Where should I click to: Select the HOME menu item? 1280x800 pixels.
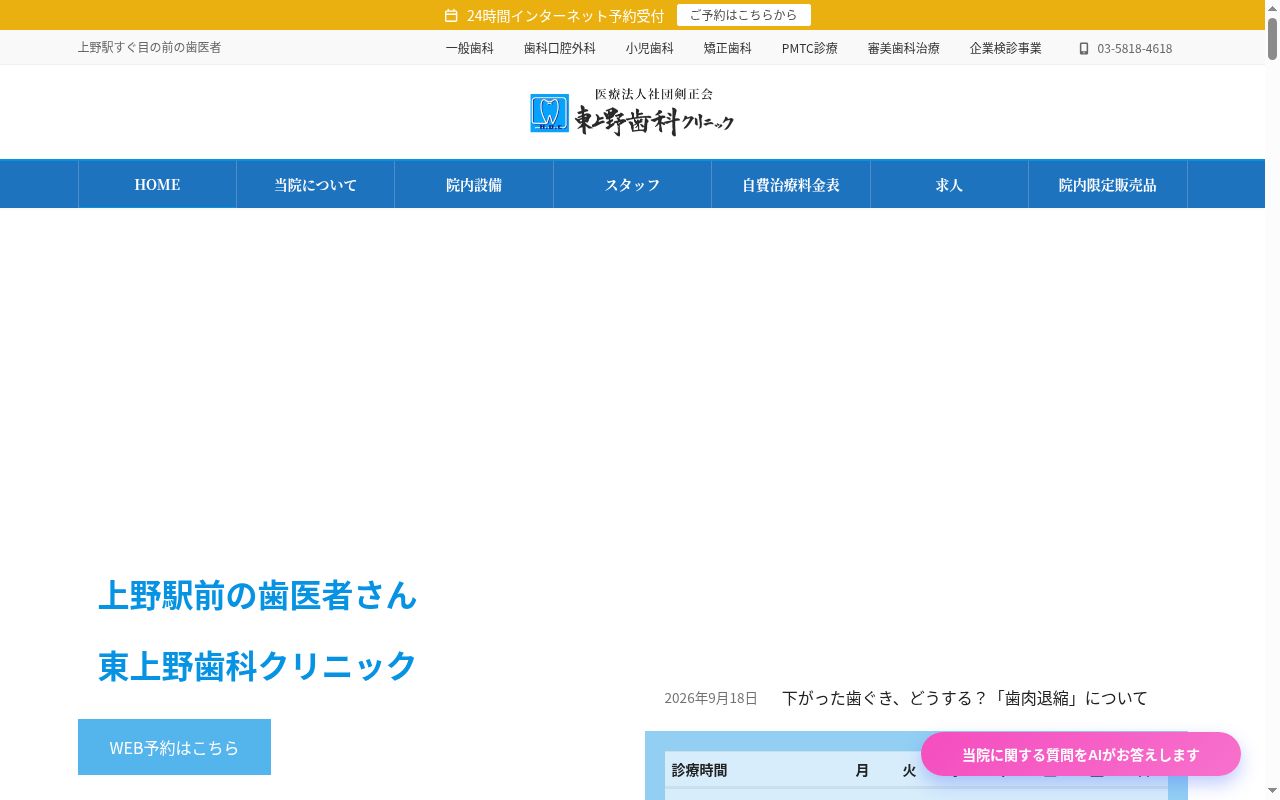click(x=158, y=185)
